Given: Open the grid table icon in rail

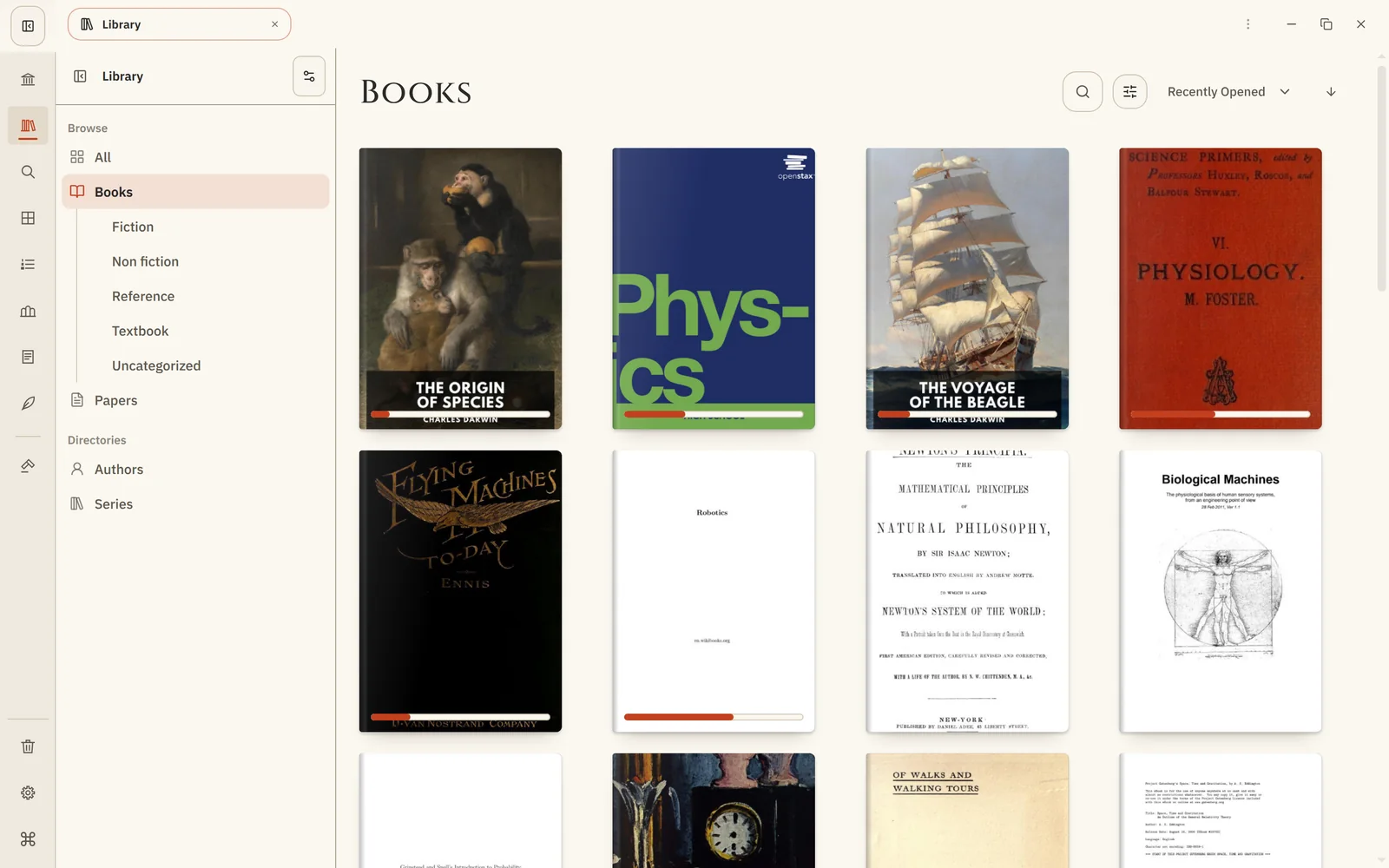Looking at the screenshot, I should [x=28, y=218].
